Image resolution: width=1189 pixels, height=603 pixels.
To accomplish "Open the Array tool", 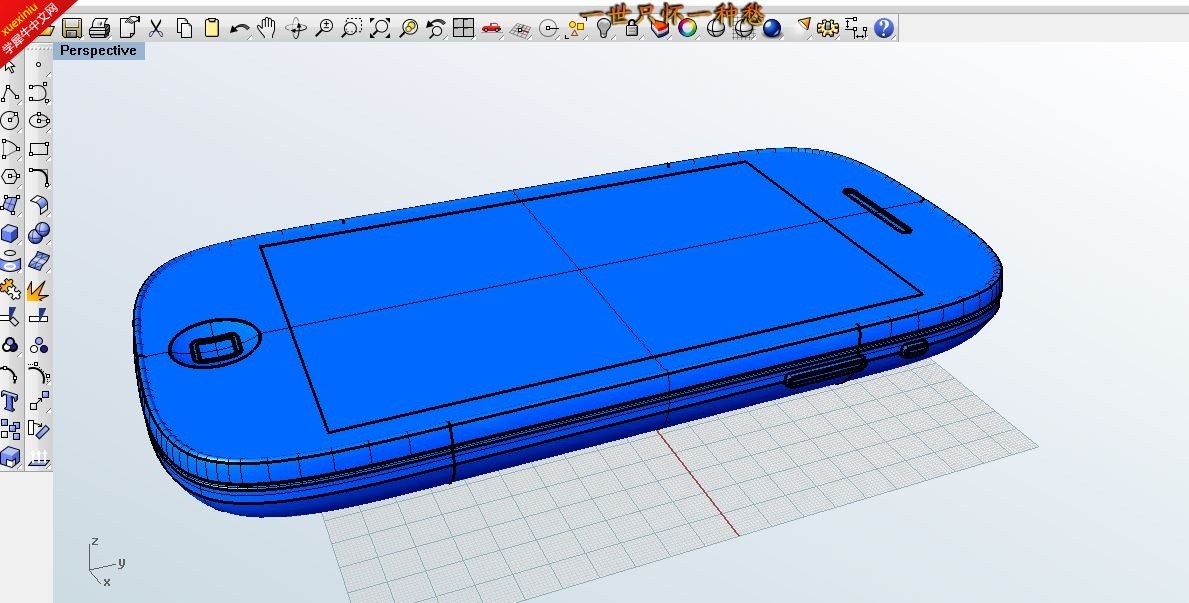I will [11, 429].
